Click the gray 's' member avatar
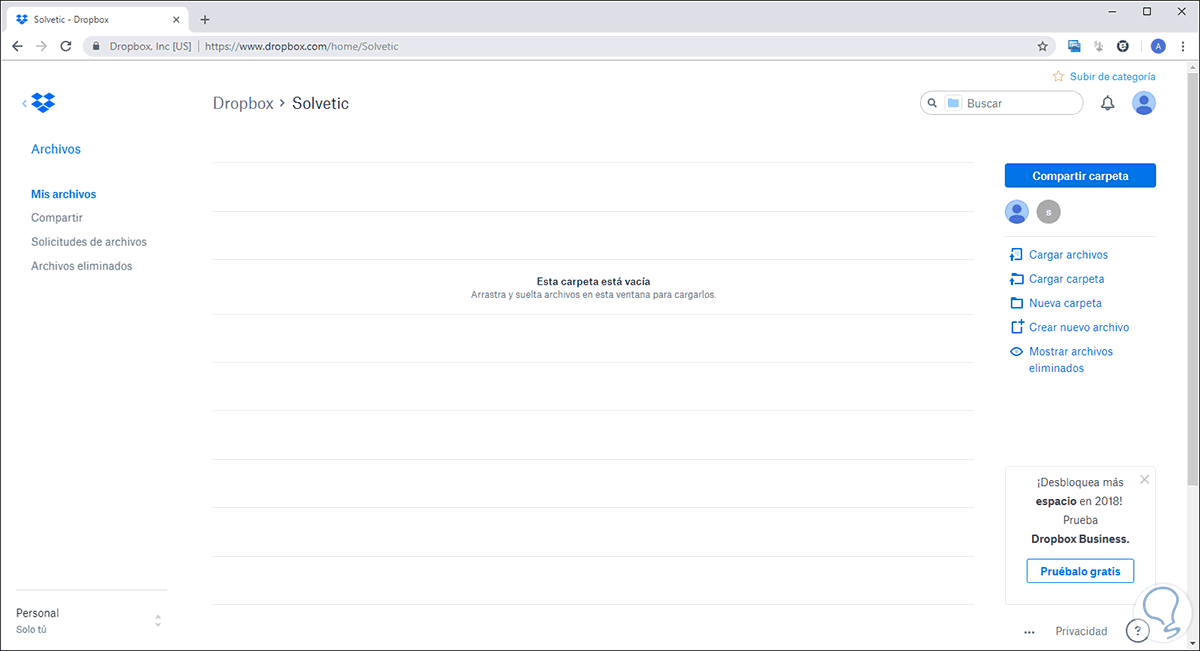The width and height of the screenshot is (1200, 651). 1048,211
